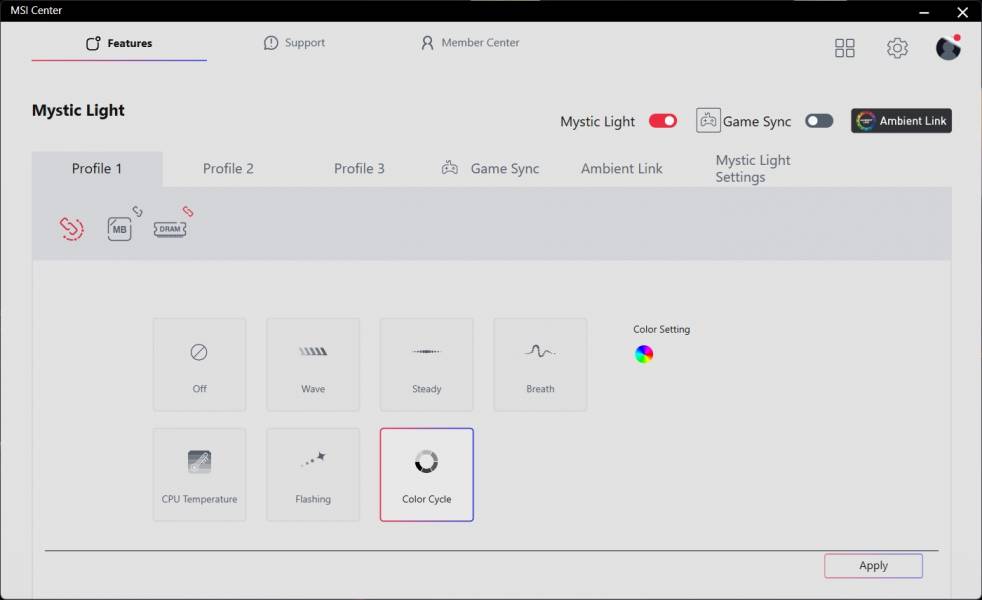Select the MB motherboard device icon
Screen dimensions: 982x600
[119, 229]
